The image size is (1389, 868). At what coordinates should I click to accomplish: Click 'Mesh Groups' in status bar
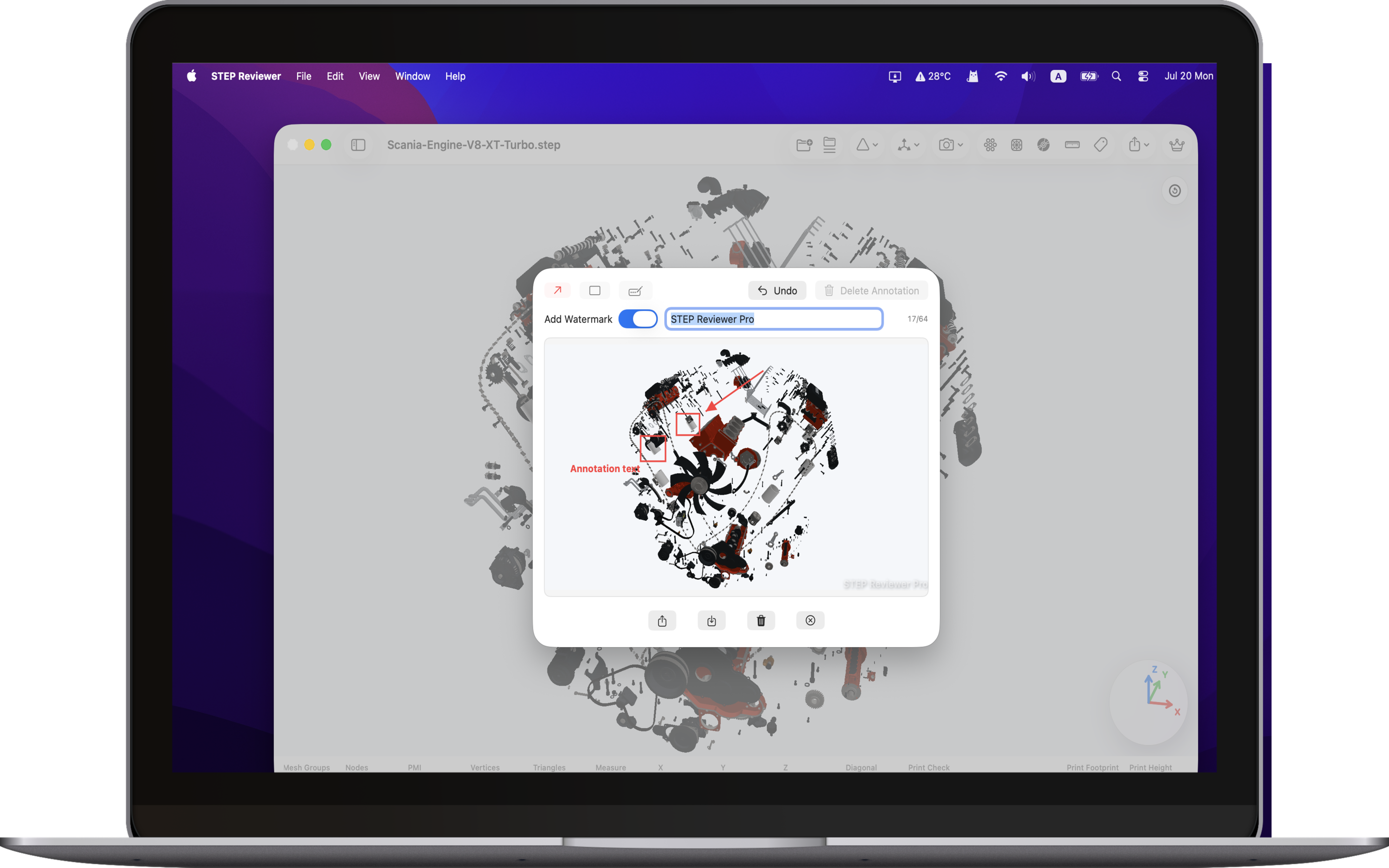[x=307, y=768]
